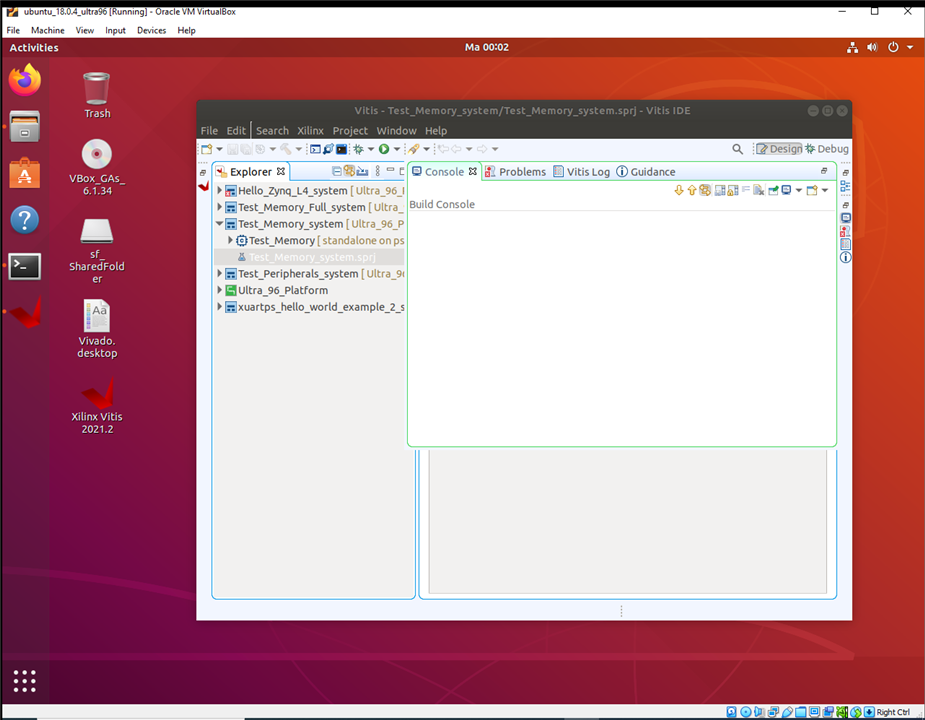Switch to the Debug perspective
Image resolution: width=925 pixels, height=720 pixels.
(827, 149)
